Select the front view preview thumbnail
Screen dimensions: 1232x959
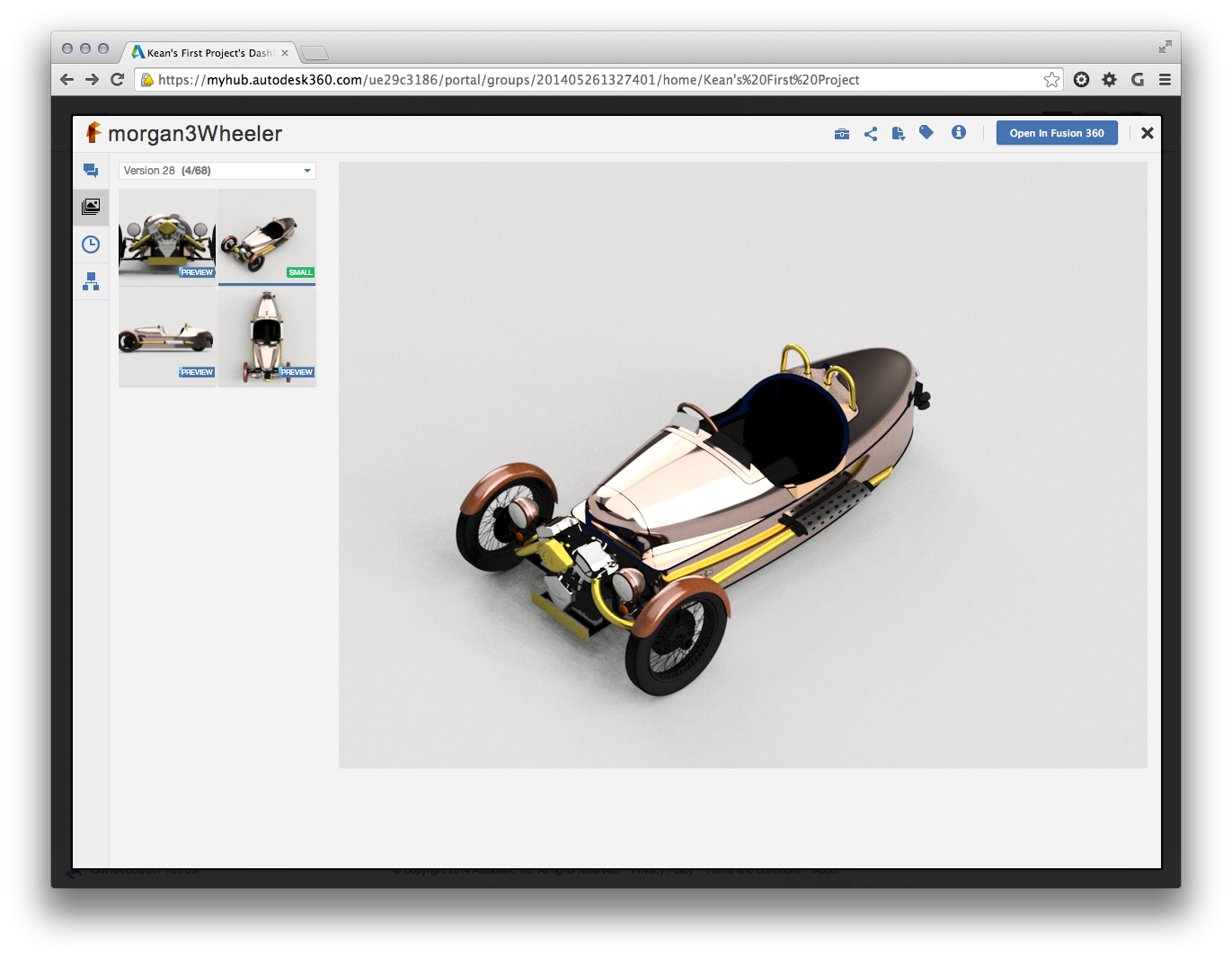(167, 237)
